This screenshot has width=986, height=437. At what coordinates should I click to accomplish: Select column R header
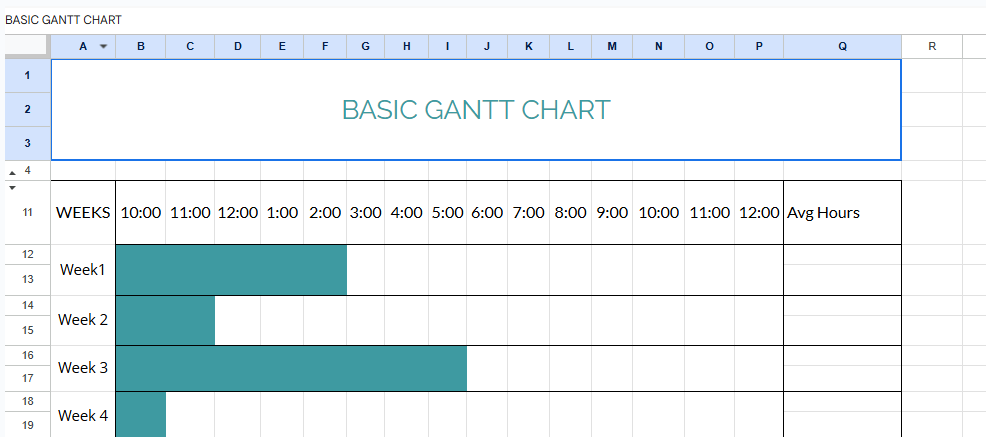931,46
